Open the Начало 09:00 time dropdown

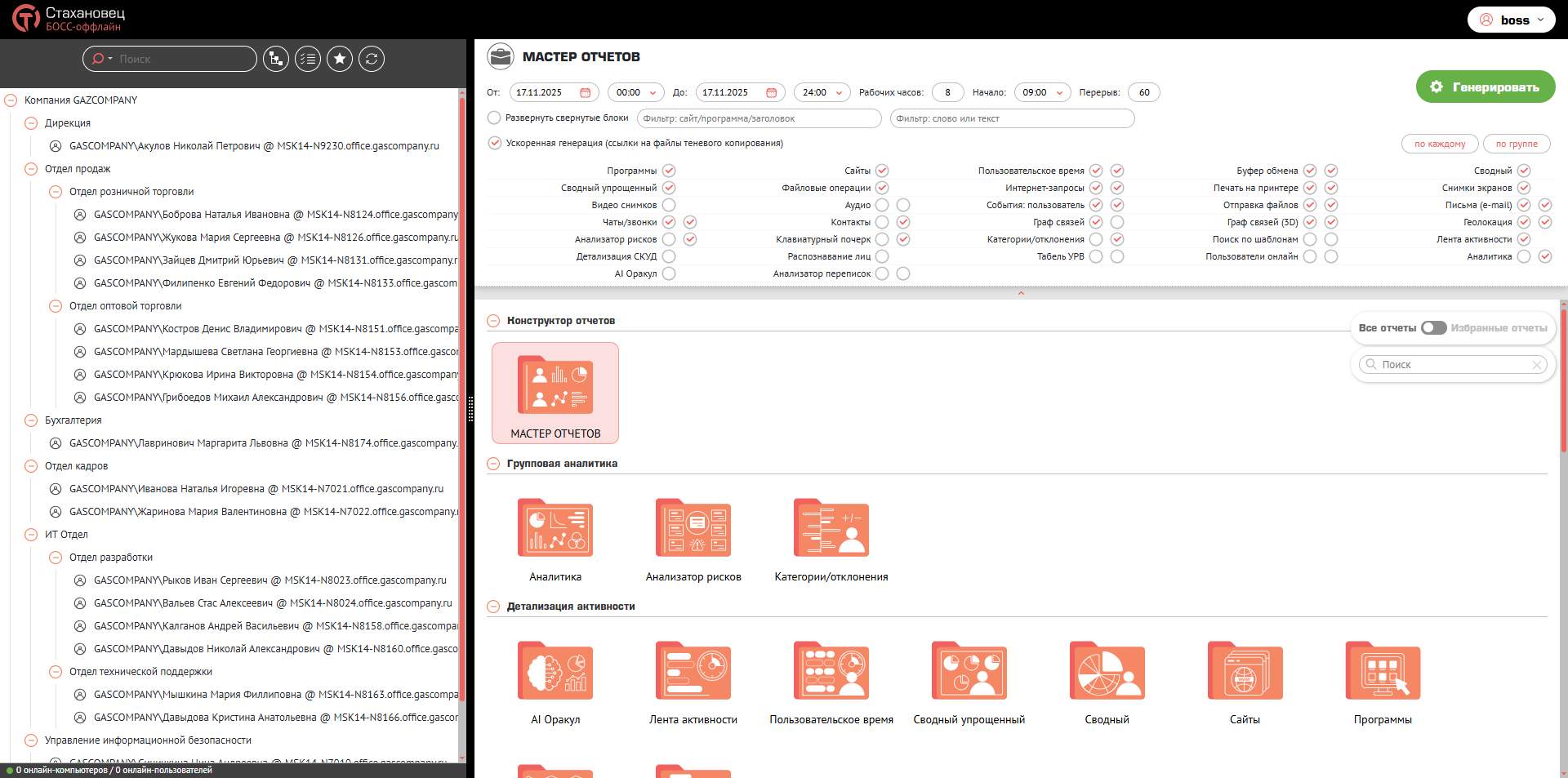point(1042,92)
